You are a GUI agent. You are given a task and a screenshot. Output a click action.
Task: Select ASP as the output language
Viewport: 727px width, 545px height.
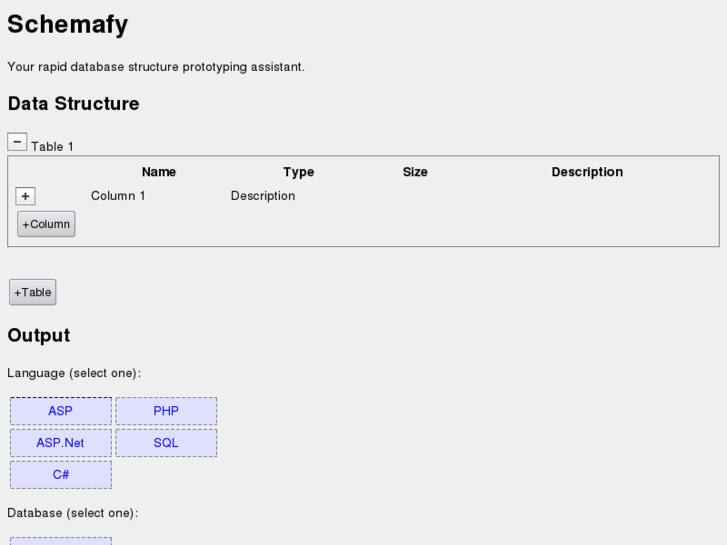pos(61,411)
